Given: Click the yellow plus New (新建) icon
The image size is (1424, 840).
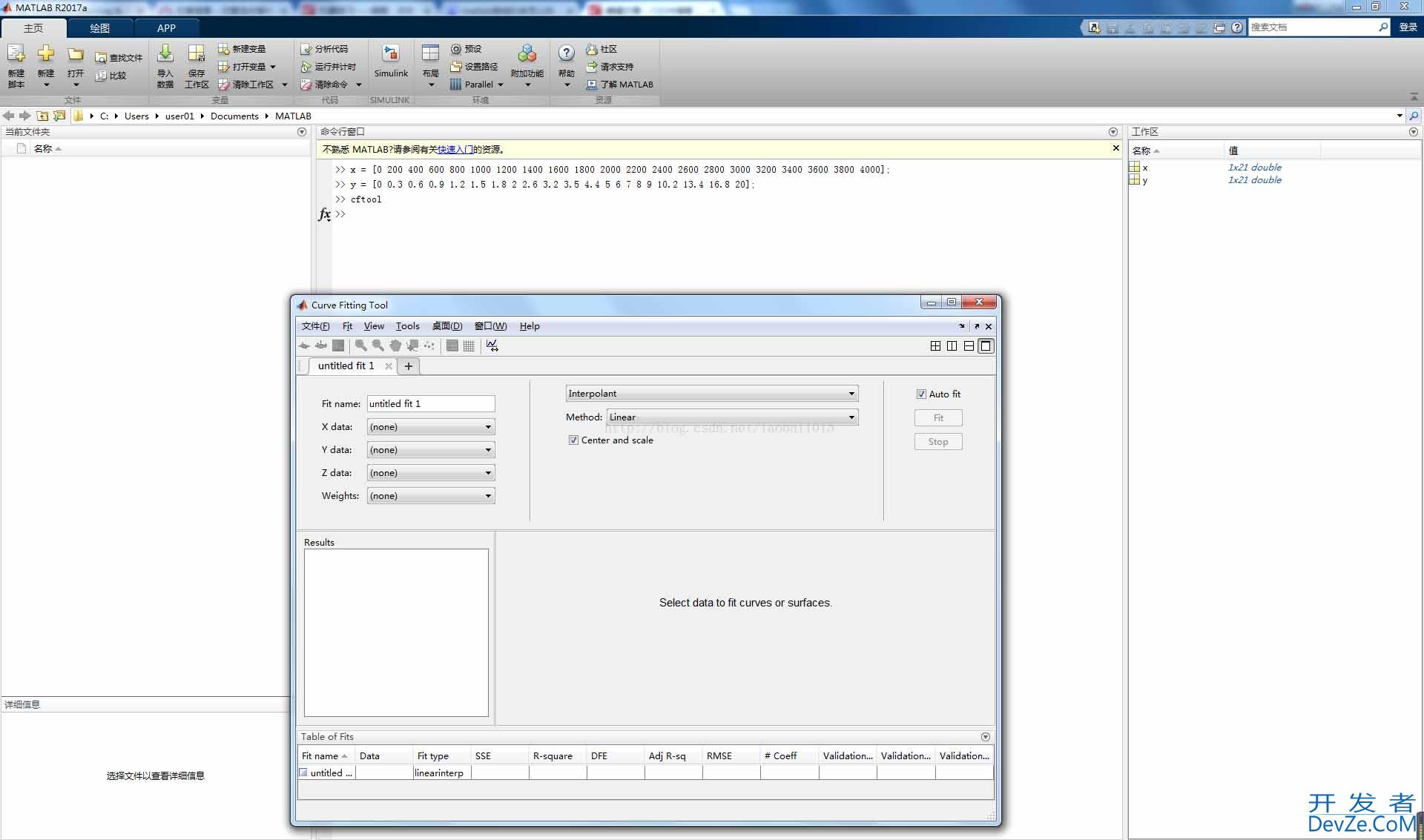Looking at the screenshot, I should pyautogui.click(x=46, y=53).
